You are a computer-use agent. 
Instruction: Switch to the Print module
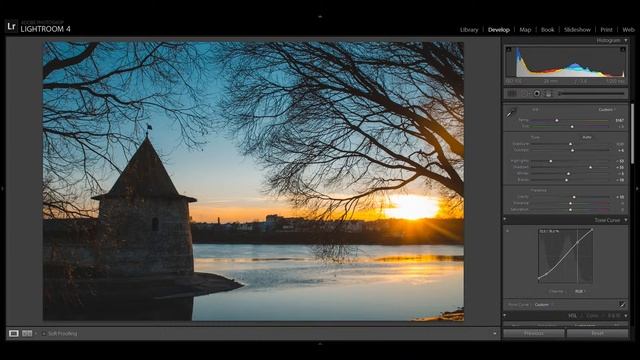(x=606, y=29)
